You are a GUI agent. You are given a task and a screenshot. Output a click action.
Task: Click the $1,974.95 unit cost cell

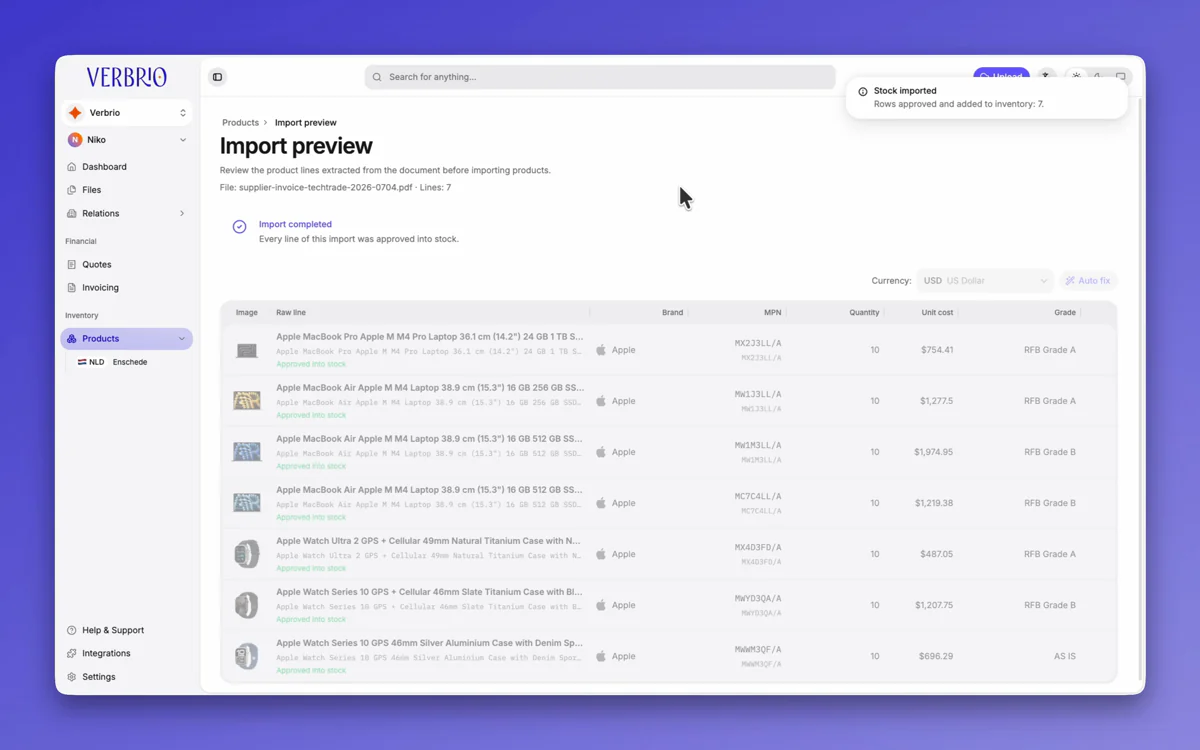tap(933, 452)
